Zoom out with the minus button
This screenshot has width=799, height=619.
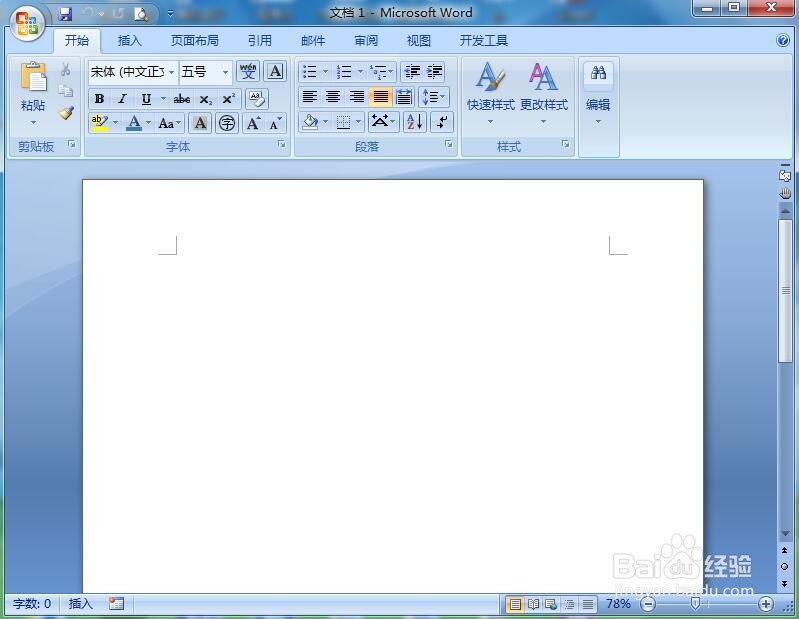click(x=648, y=604)
